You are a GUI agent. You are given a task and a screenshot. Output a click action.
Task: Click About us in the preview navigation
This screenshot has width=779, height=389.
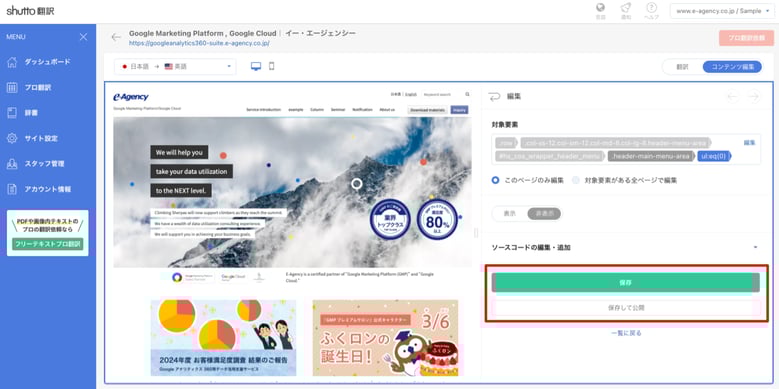(x=387, y=109)
